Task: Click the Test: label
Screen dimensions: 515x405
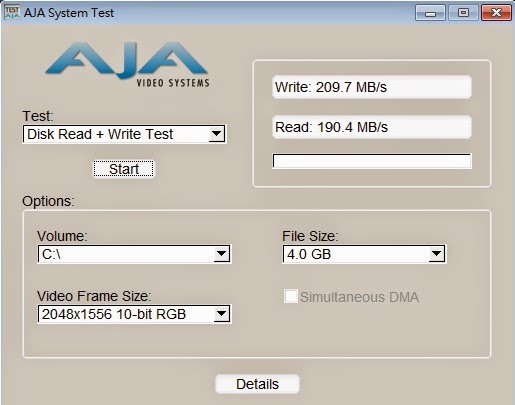Action: [x=38, y=116]
